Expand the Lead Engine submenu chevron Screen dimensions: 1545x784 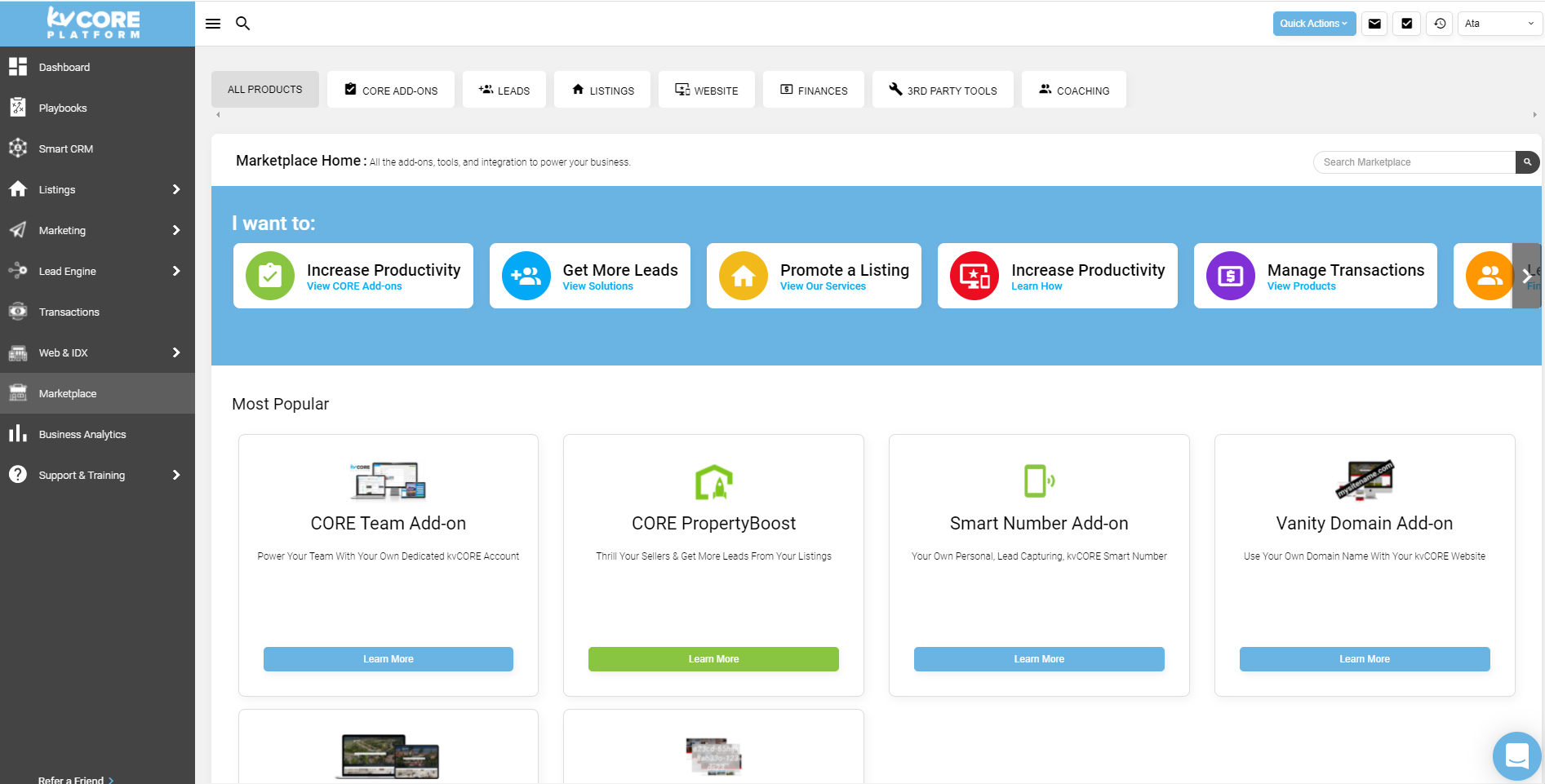[176, 271]
